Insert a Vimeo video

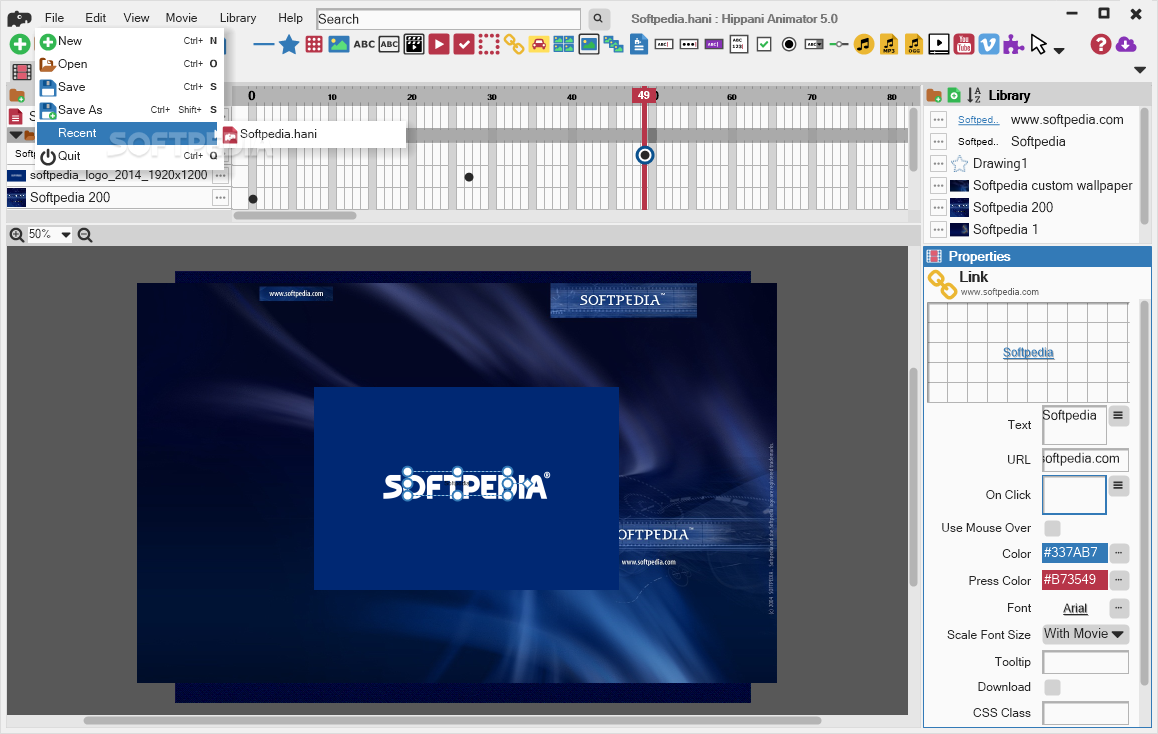(x=988, y=44)
